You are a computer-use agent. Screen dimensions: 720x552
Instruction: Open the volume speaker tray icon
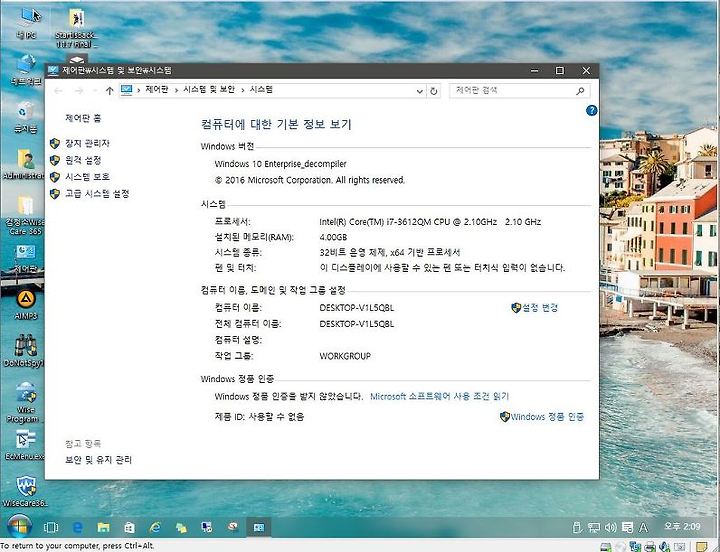(x=610, y=528)
